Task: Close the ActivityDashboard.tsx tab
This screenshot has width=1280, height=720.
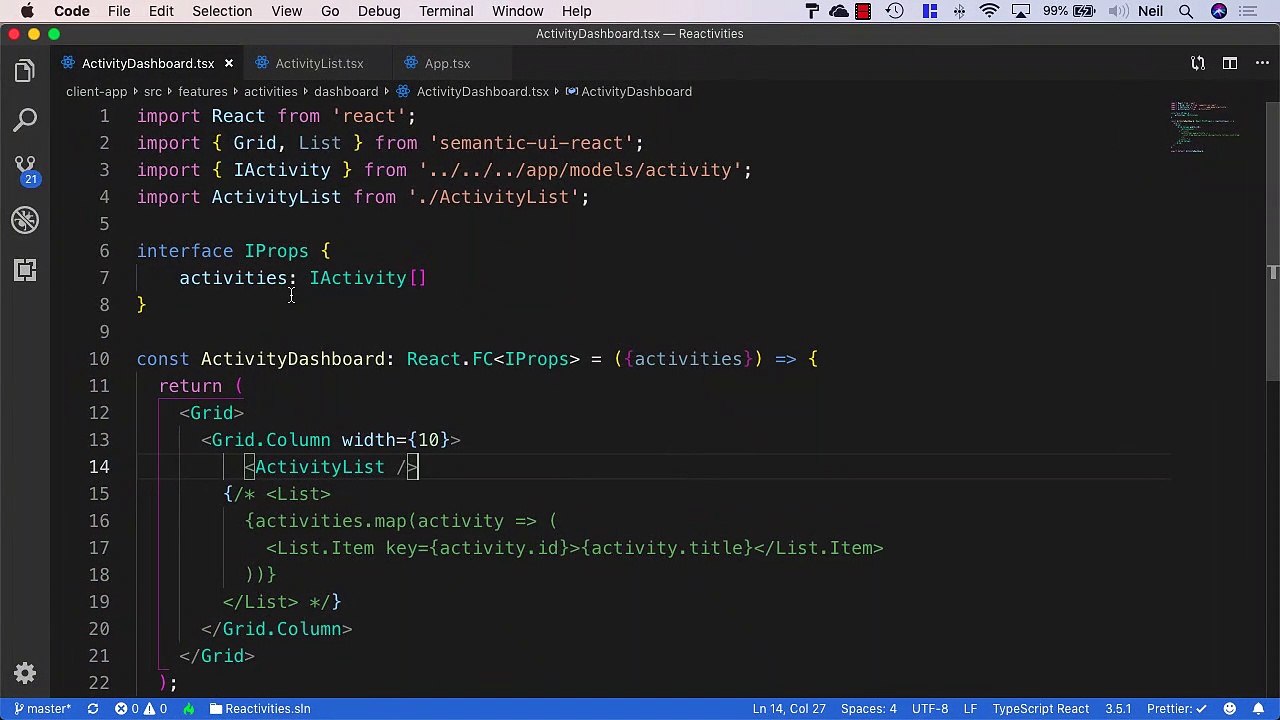Action: coord(228,63)
